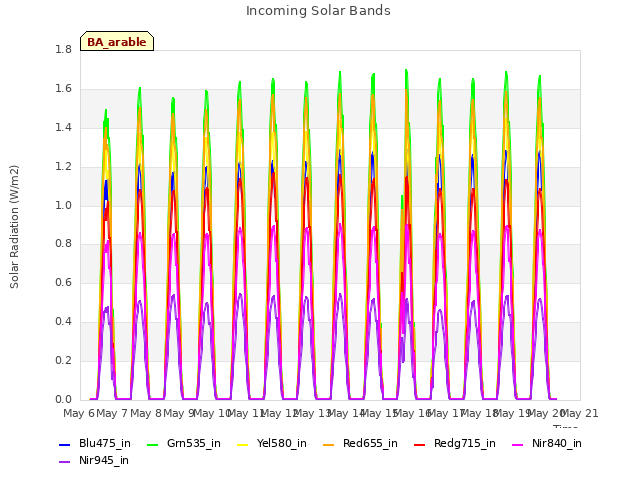Click the yellow Yel580_in legend color marker

(x=242, y=444)
